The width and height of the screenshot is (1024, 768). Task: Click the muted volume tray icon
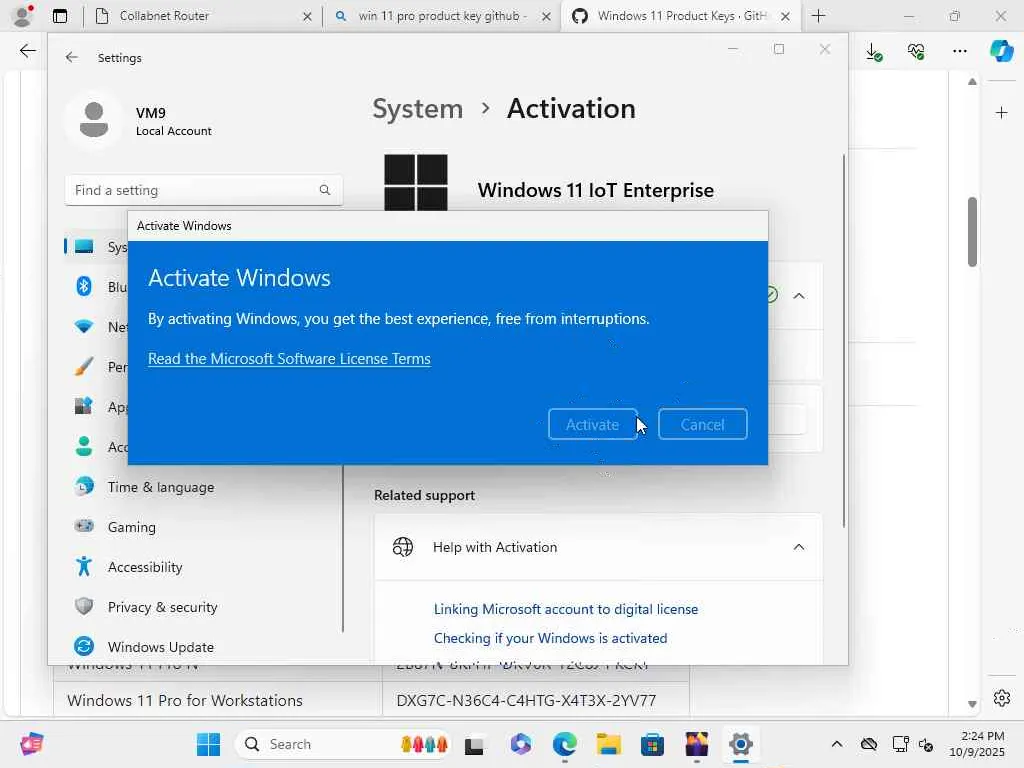(925, 744)
